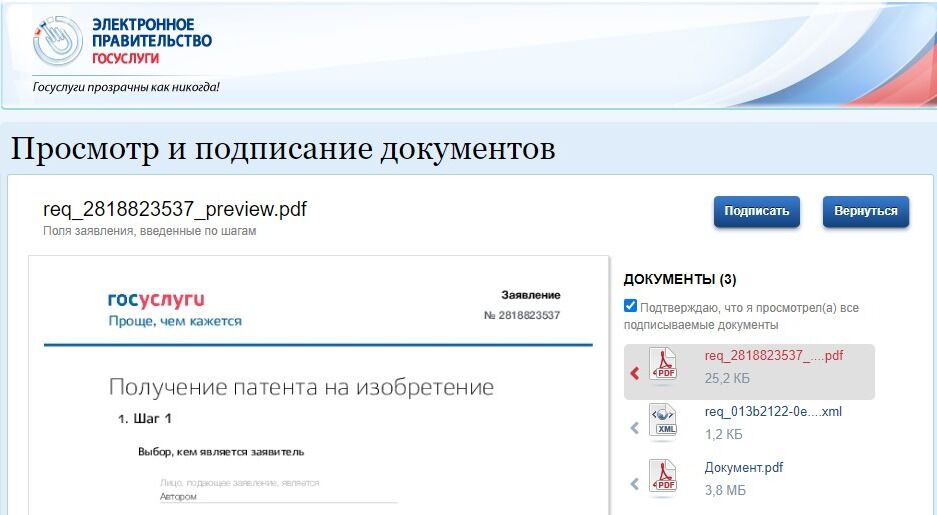This screenshot has height=515, width=937.
Task: Click chevron beside Документ.pdf entry
Action: click(635, 483)
